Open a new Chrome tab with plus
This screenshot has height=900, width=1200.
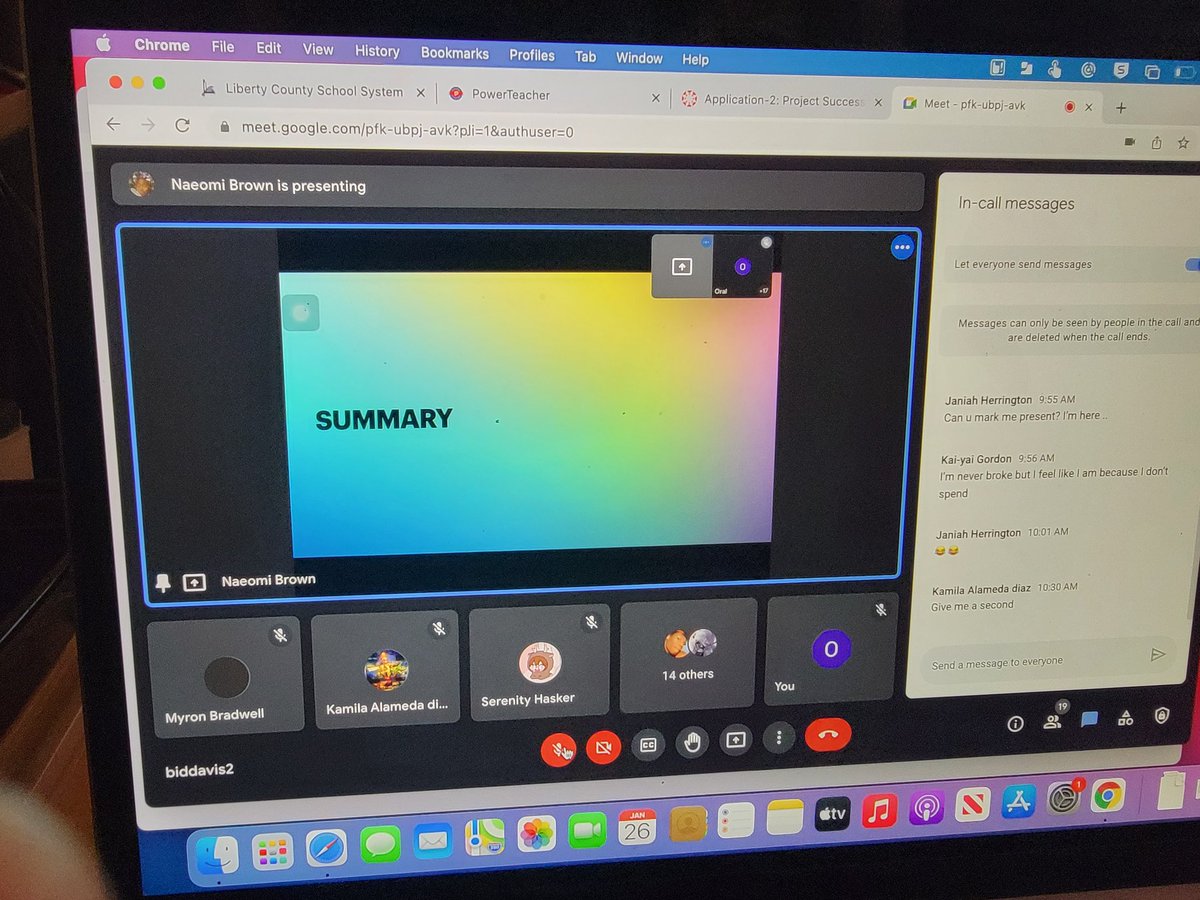pyautogui.click(x=1121, y=107)
